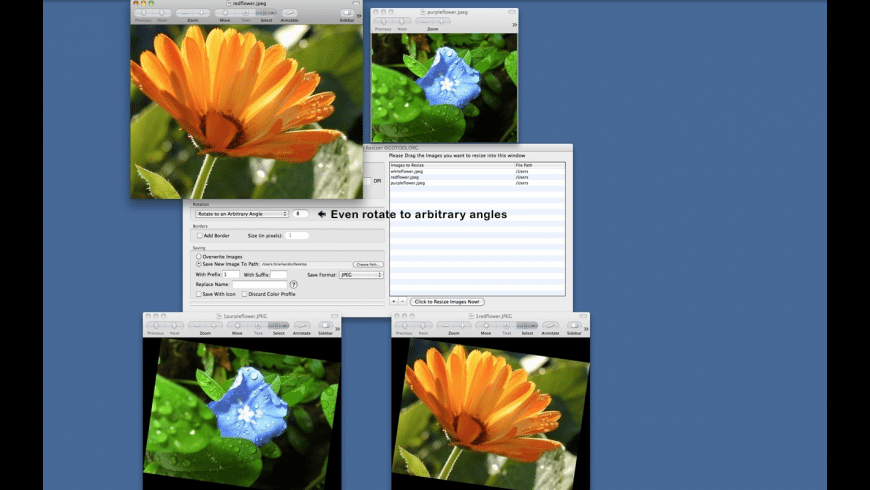Screen dimensions: 870x490
Task: Click Annotate in the 1purpleflower.JPEG window
Action: 302,325
